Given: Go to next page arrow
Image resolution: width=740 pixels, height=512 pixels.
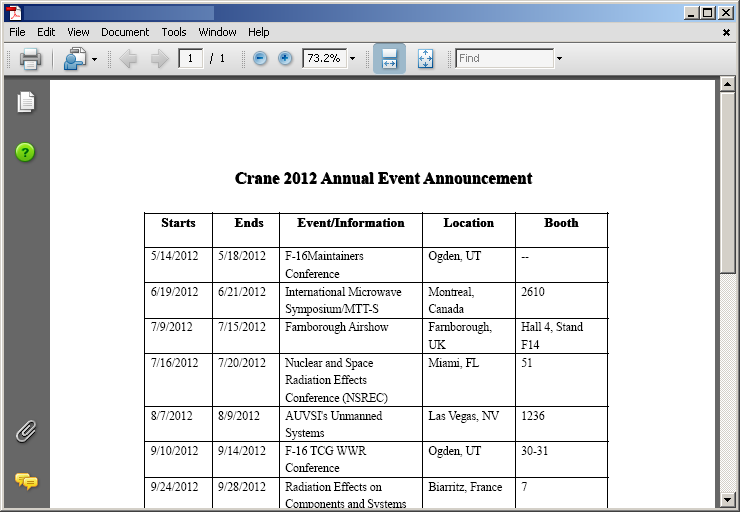Looking at the screenshot, I should click(x=160, y=59).
